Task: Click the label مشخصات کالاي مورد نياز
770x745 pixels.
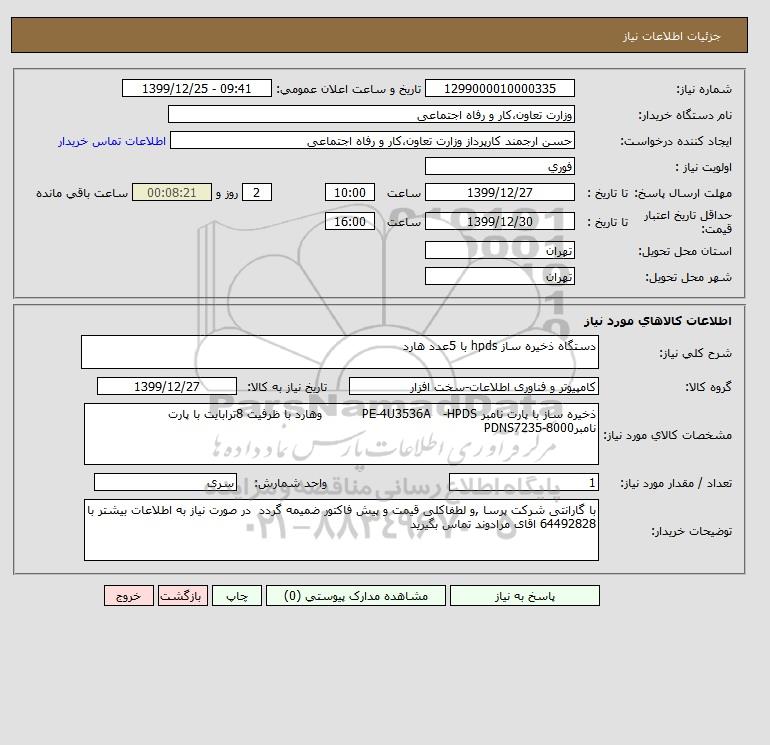Action: (667, 435)
